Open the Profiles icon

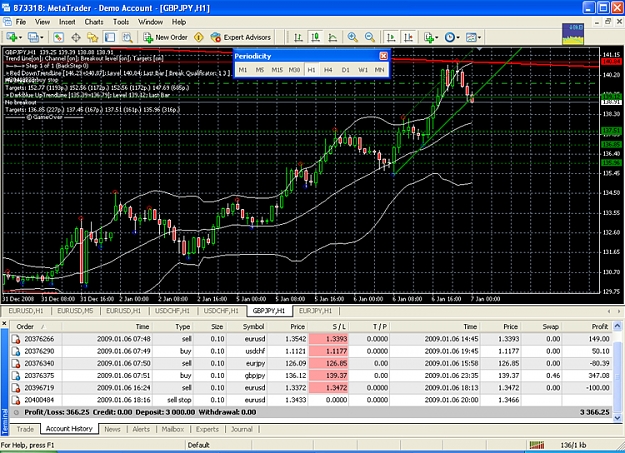coord(33,37)
